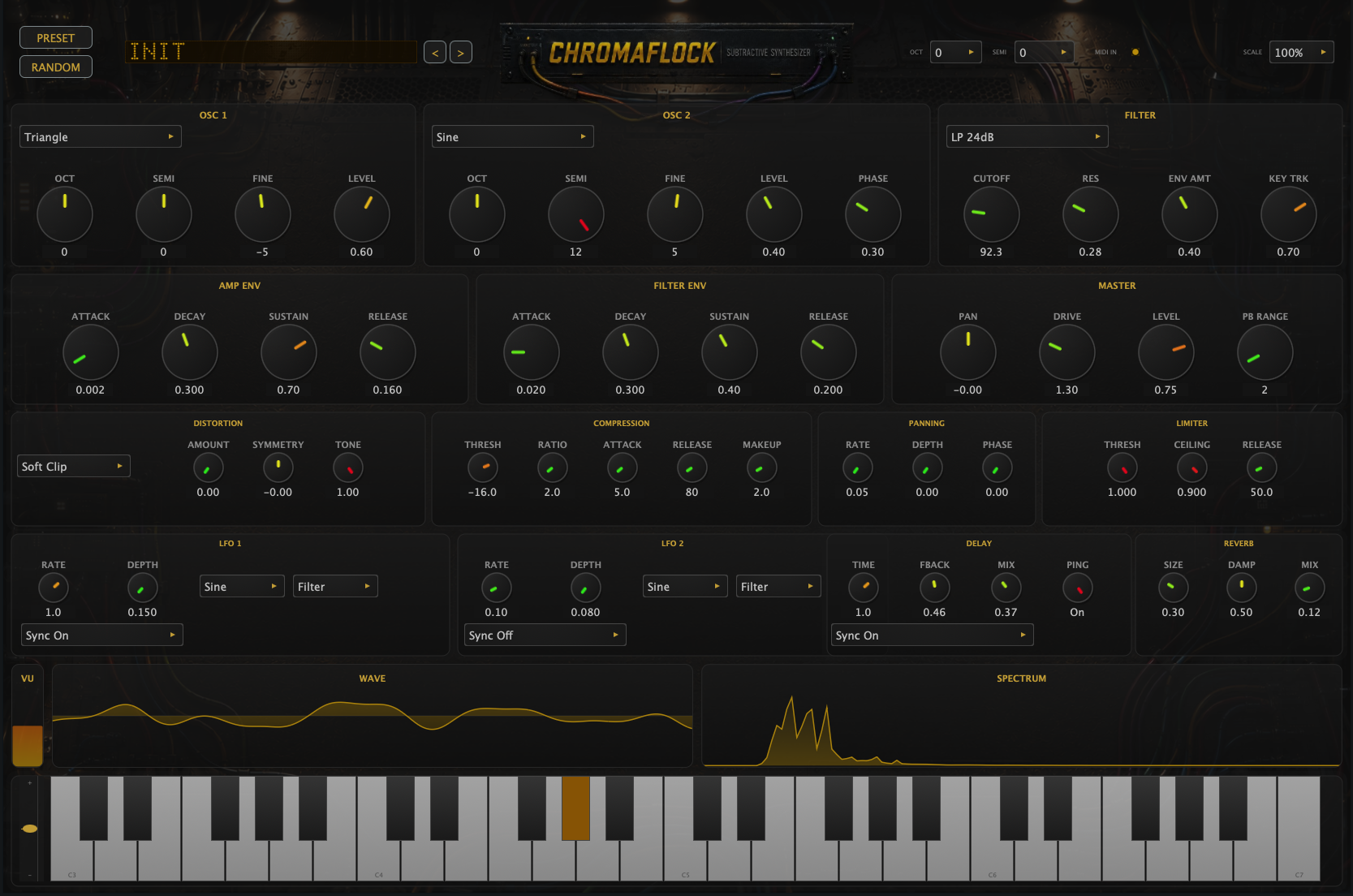Click the INIT preset name display
This screenshot has width=1353, height=896.
(272, 52)
